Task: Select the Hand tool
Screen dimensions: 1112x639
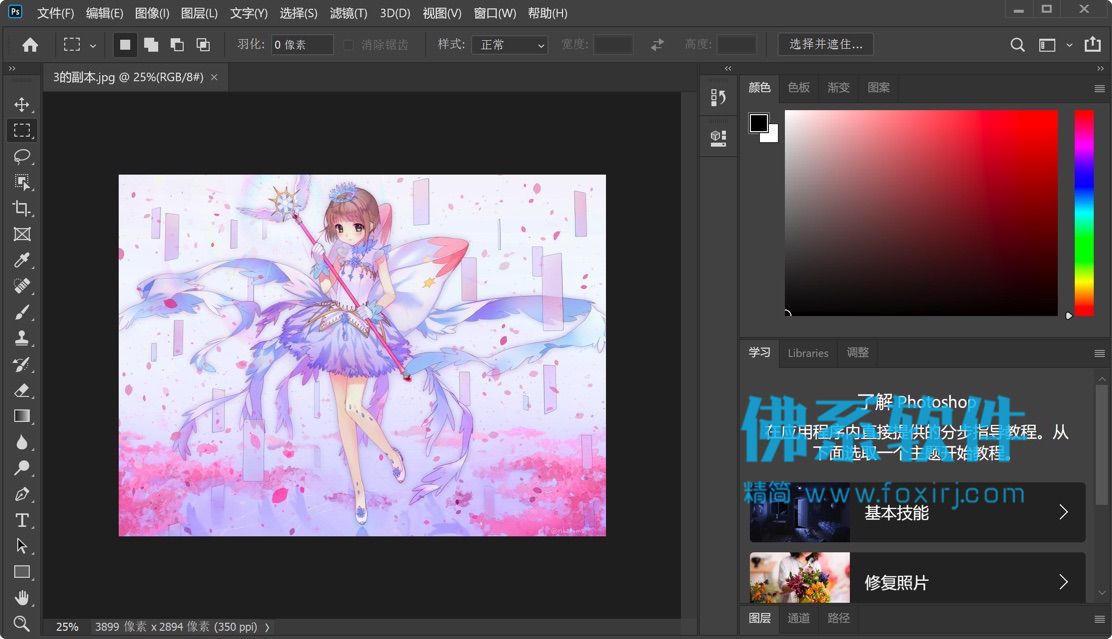Action: coord(22,598)
